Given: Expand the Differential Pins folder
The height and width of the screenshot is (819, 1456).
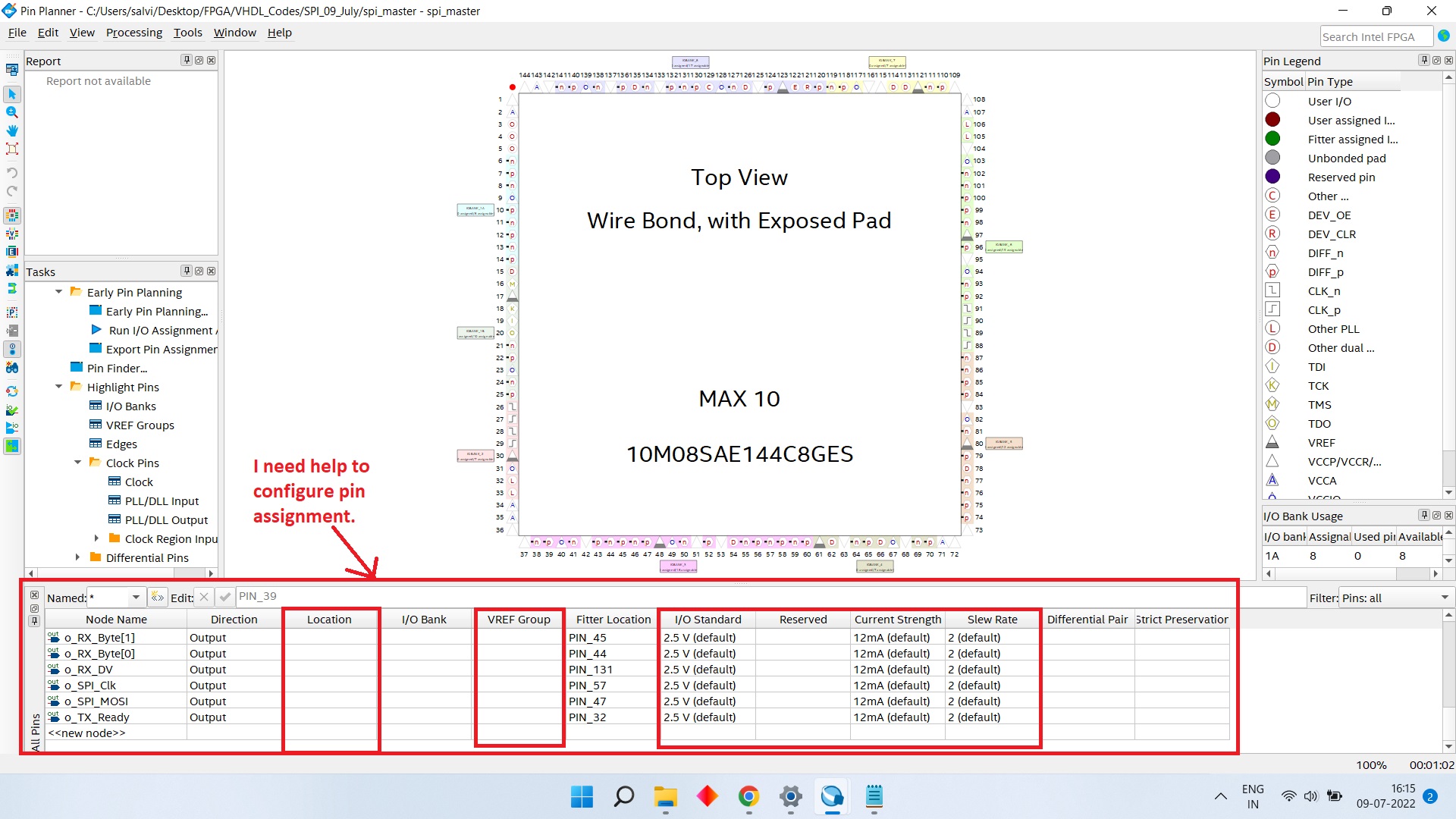Looking at the screenshot, I should pos(77,557).
